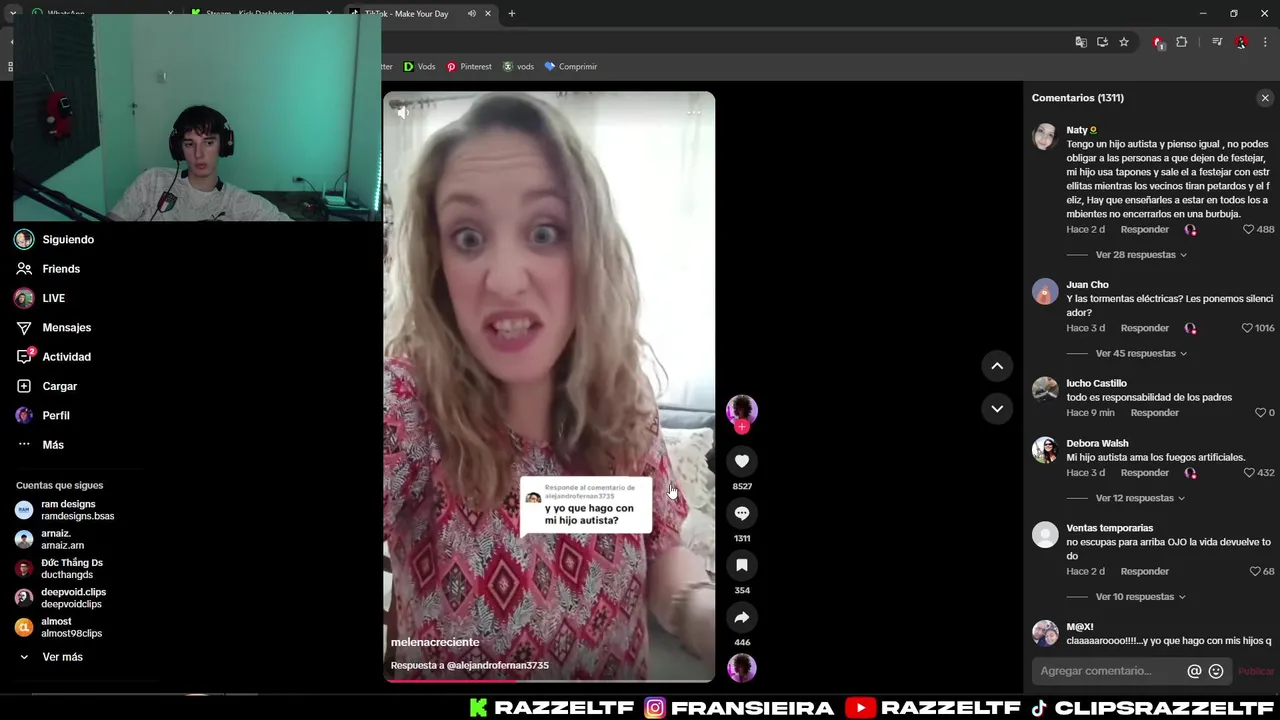The image size is (1280, 720).
Task: Open video comments via speech bubble icon
Action: coord(742,513)
